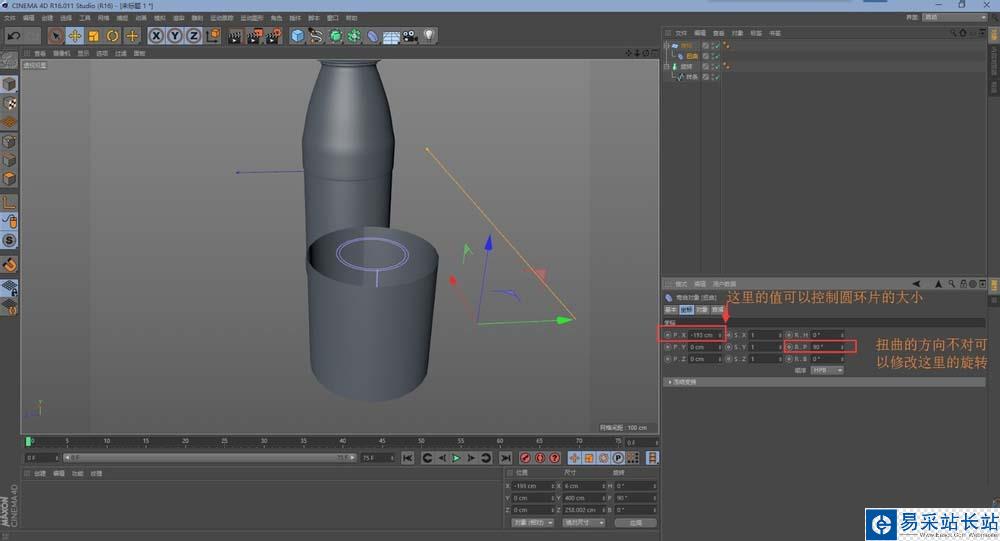This screenshot has height=541, width=1000.
Task: Add a Cube primitive object
Action: coord(297,36)
